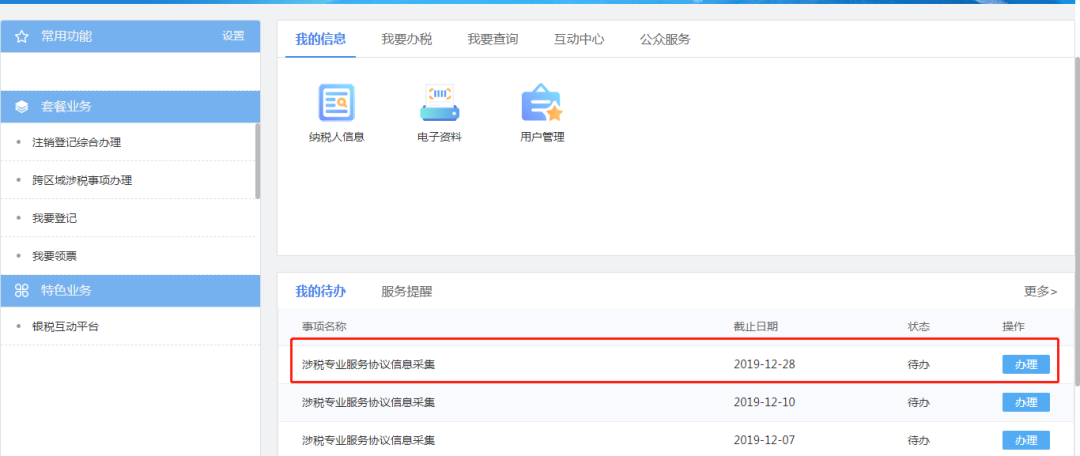This screenshot has width=1080, height=456.
Task: Open 我要领票 in the sidebar
Action: pyautogui.click(x=54, y=256)
